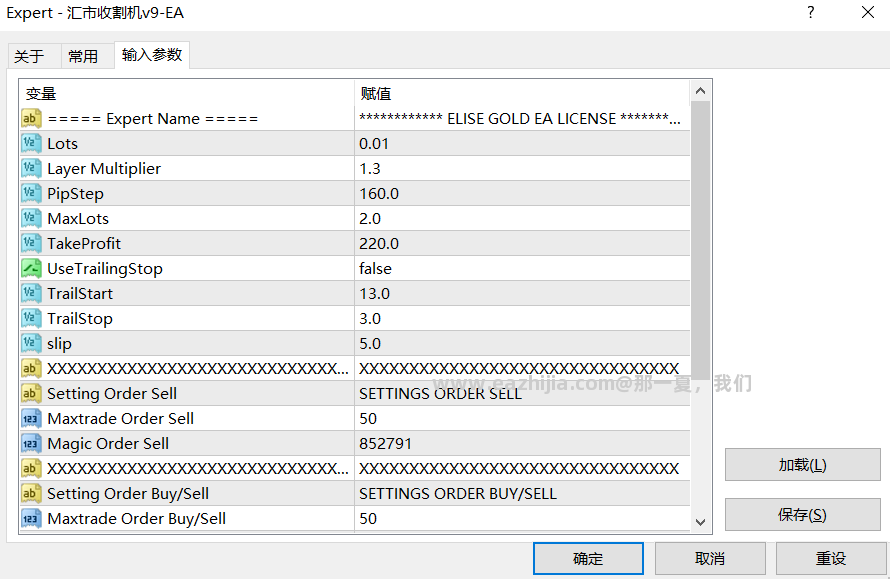Image resolution: width=890 pixels, height=579 pixels.
Task: Select the TrailStop value 3.0
Action: point(370,318)
